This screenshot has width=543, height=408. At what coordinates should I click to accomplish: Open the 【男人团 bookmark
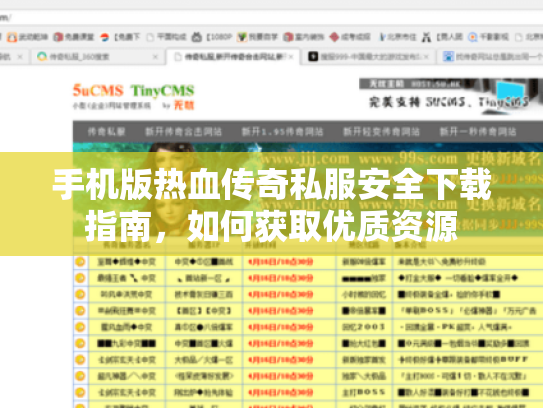point(442,37)
